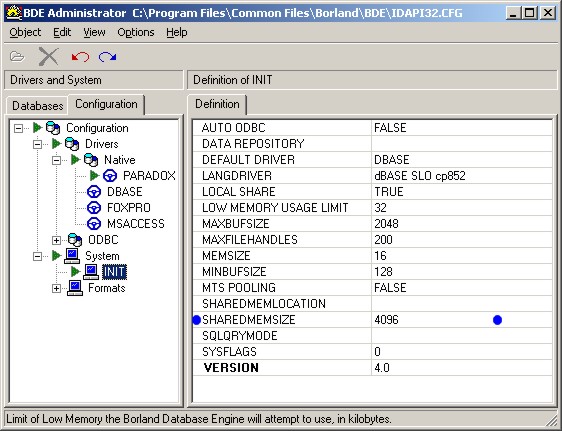562x431 pixels.
Task: Click the VERSION value 4.0
Action: [382, 368]
